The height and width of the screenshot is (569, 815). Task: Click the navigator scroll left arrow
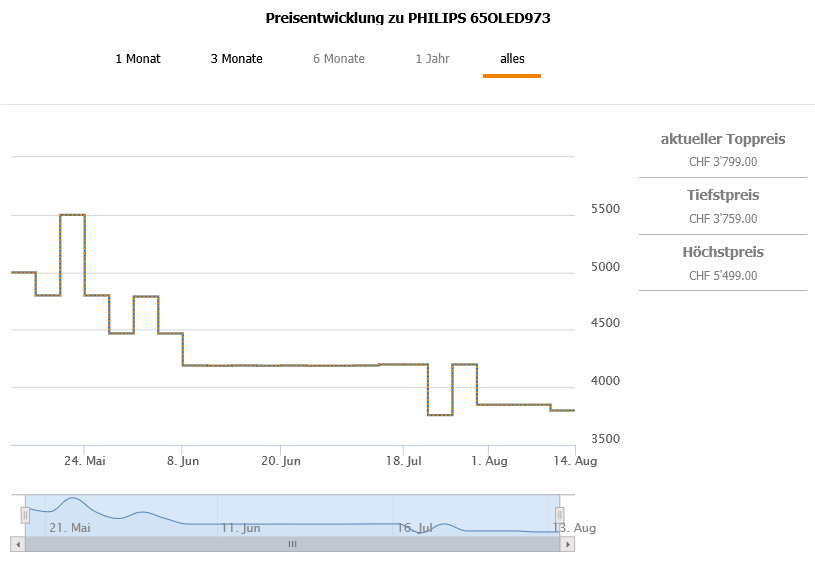pos(18,544)
